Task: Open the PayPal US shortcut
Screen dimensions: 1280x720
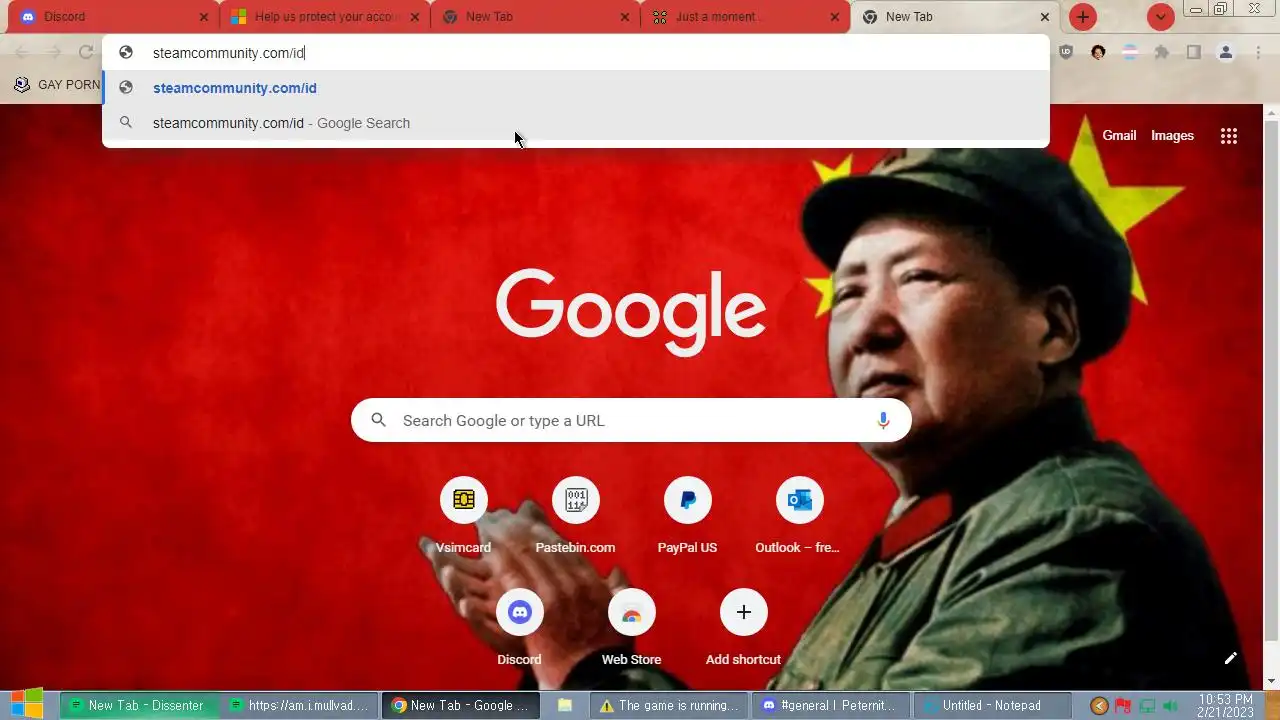Action: (x=687, y=517)
